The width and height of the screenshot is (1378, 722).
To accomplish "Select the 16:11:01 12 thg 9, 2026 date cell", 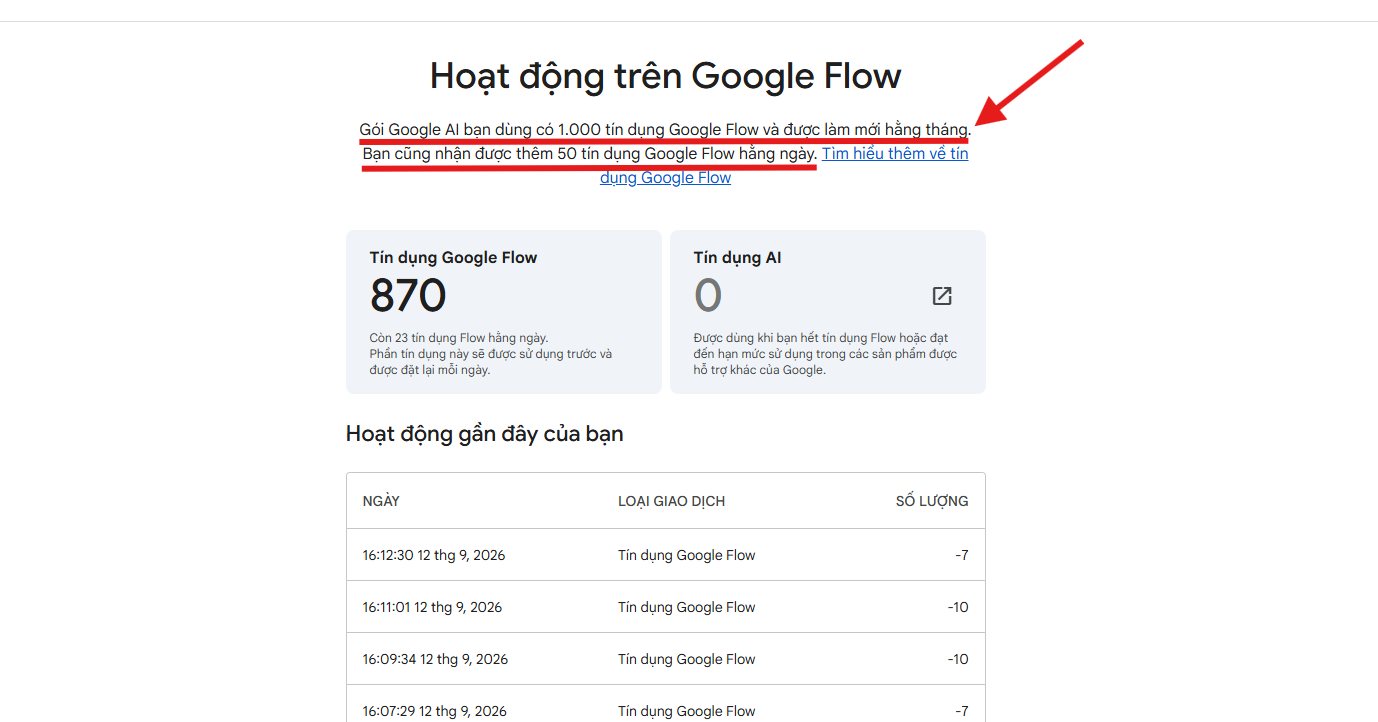I will [x=432, y=607].
